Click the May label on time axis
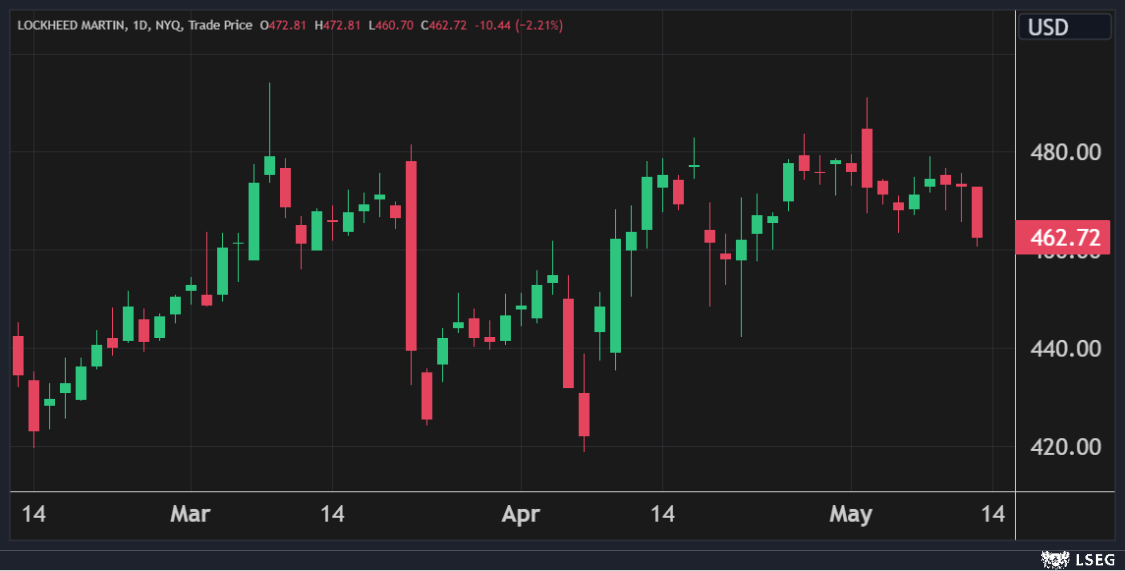This screenshot has width=1125, height=571. point(851,514)
